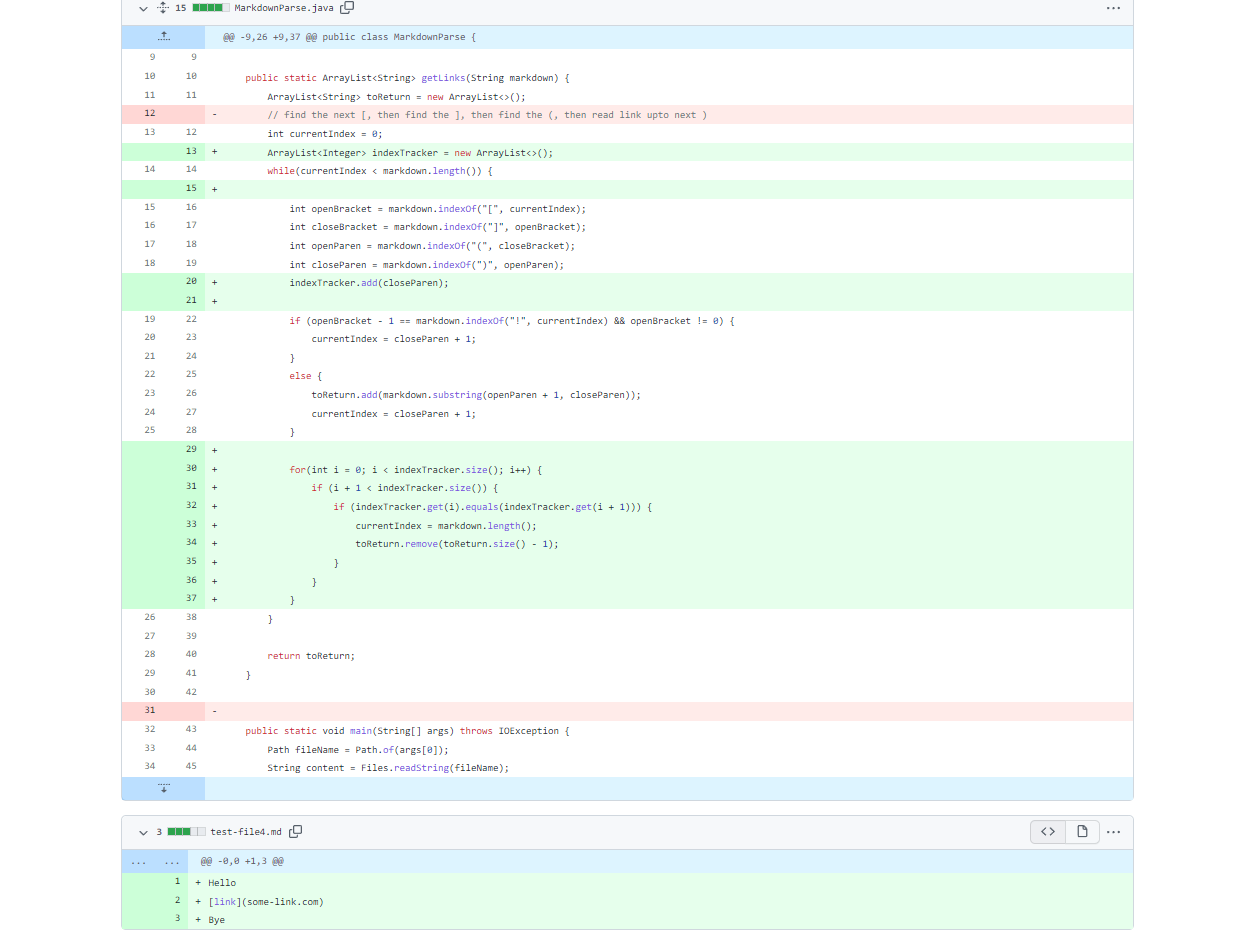The height and width of the screenshot is (932, 1257).
Task: Select added line number 13
Action: click(x=190, y=152)
